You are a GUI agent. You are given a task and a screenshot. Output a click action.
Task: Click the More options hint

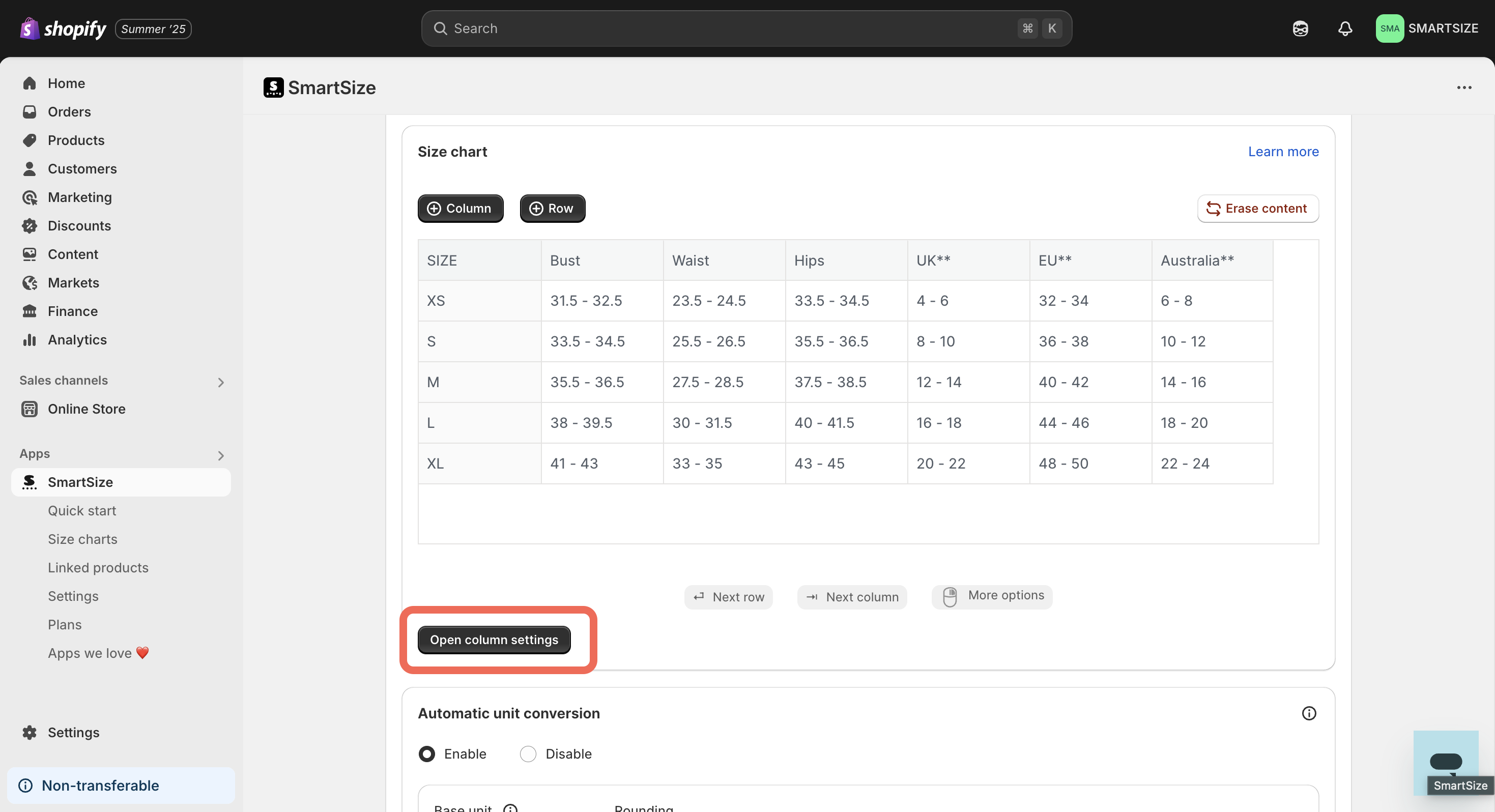992,597
